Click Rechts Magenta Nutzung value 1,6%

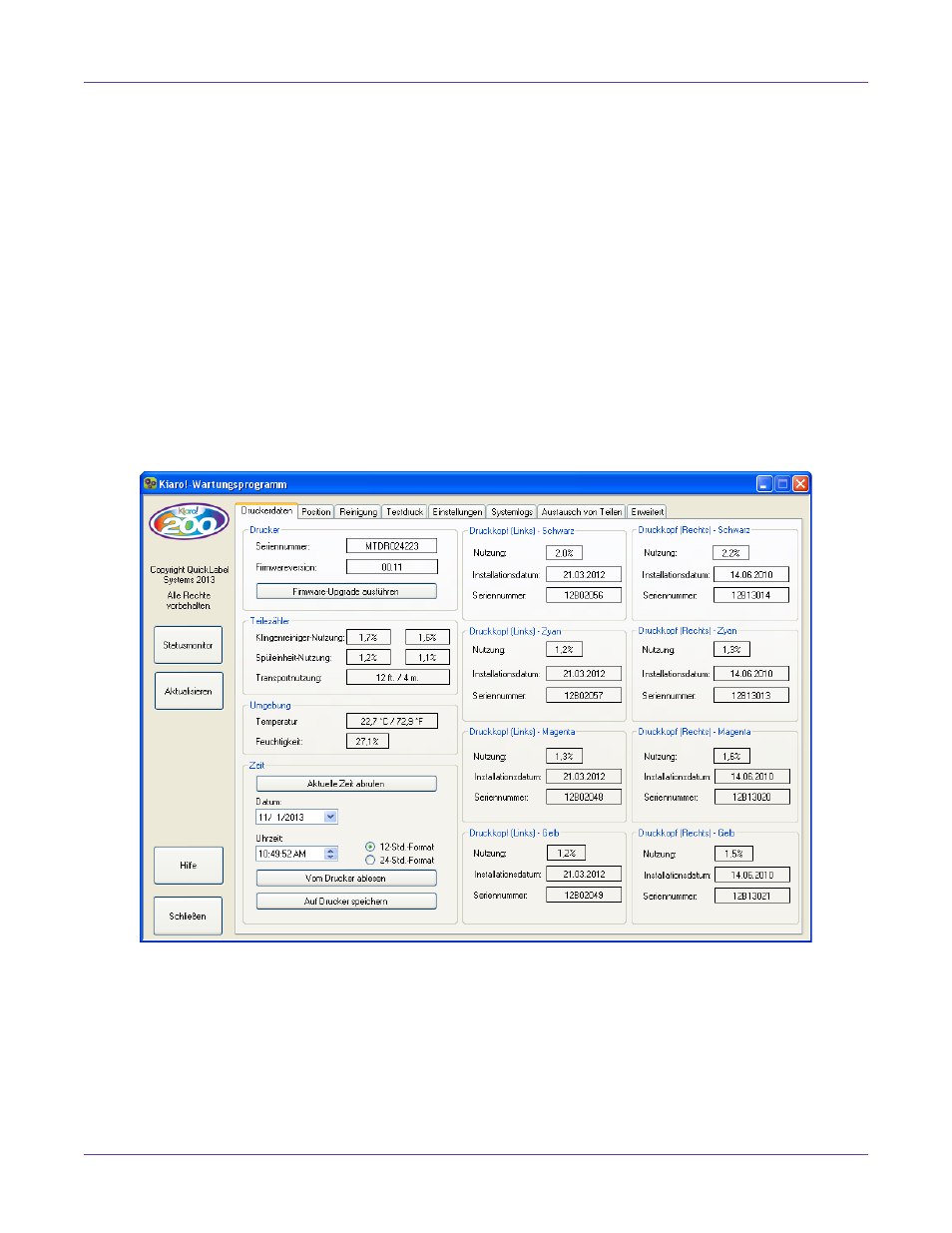[x=731, y=756]
